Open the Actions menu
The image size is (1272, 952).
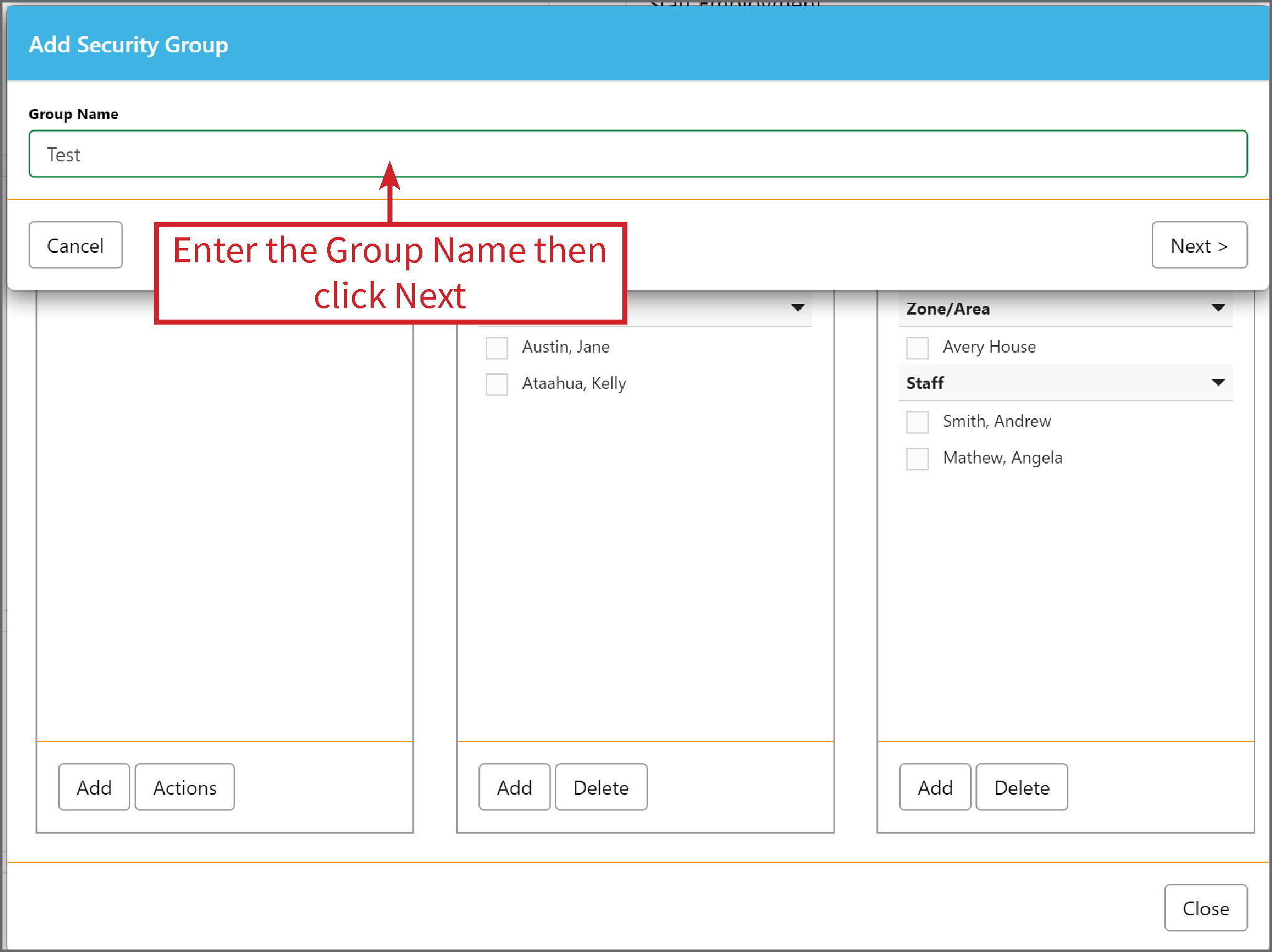(x=184, y=787)
